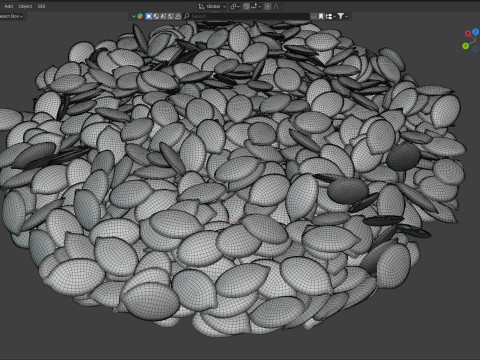Open the Add menu
This screenshot has width=480, height=360.
point(9,6)
